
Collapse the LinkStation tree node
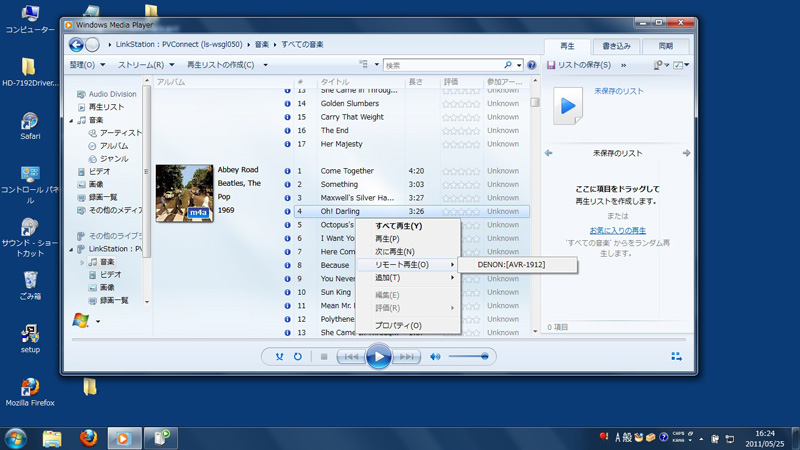pyautogui.click(x=72, y=249)
